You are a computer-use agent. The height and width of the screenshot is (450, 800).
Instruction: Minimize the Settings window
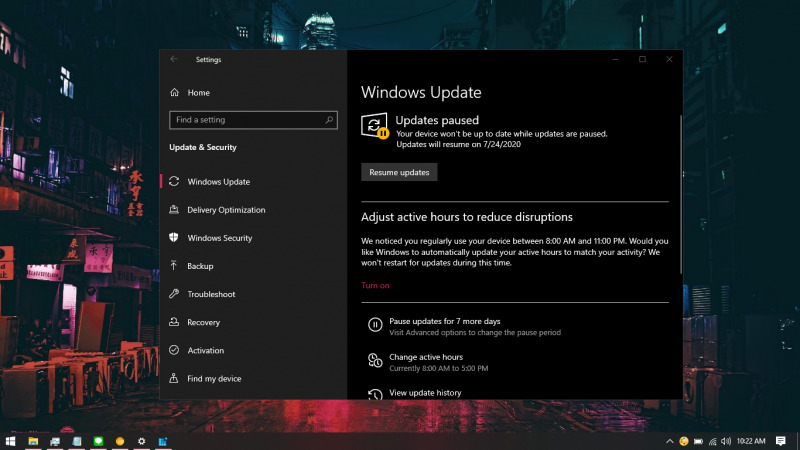(x=615, y=59)
